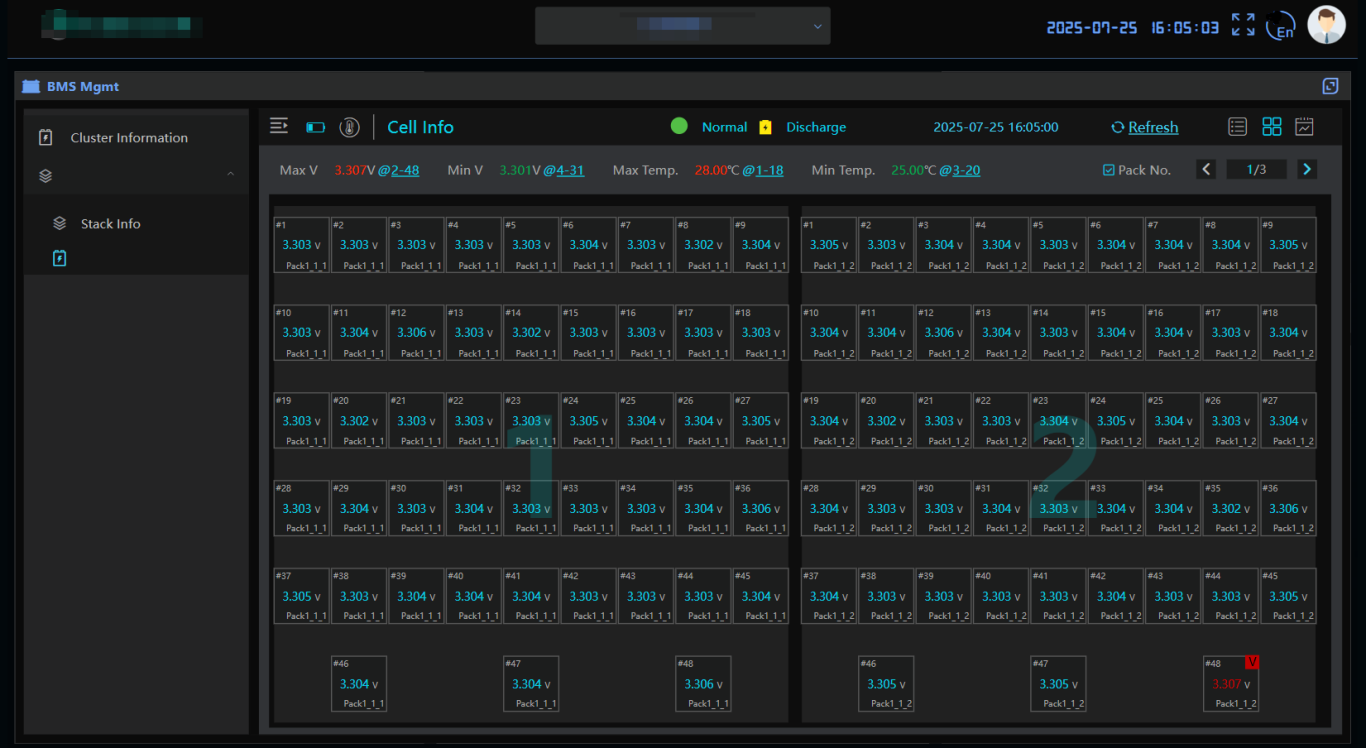
Task: Select red-highlighted cell #48 showing 3.307 V
Action: [1230, 684]
